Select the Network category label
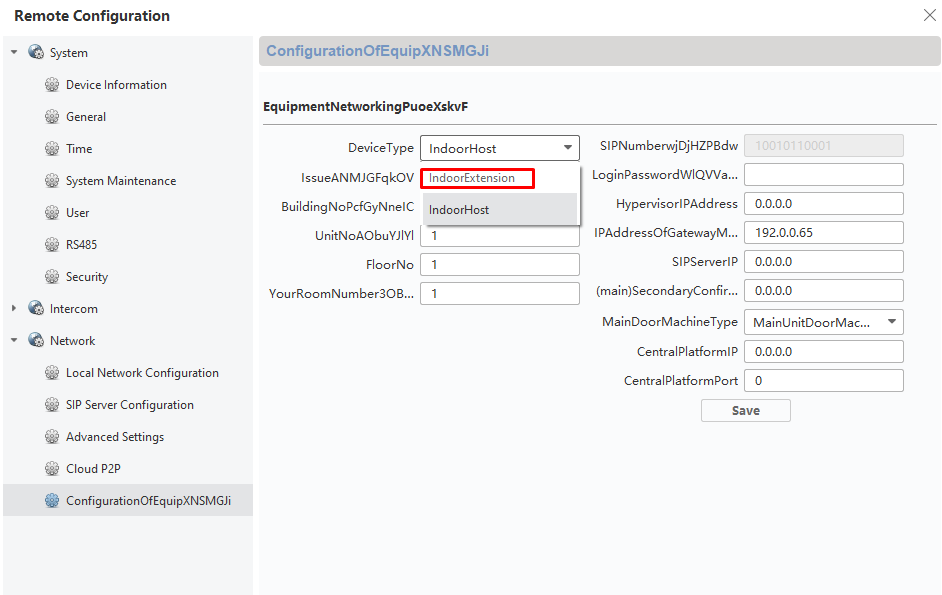 pyautogui.click(x=72, y=340)
